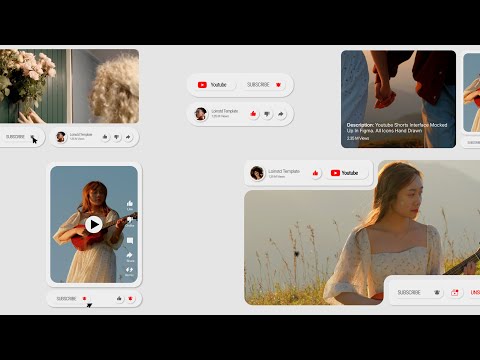The height and width of the screenshot is (360, 480).
Task: Click the Dislike icon on the Shorts video
Action: (130, 220)
